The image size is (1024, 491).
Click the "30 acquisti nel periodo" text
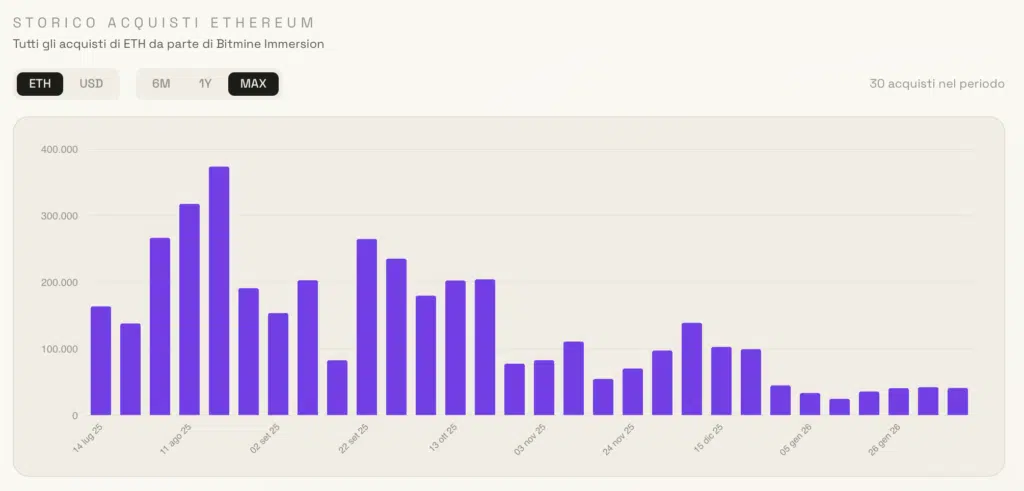(937, 84)
